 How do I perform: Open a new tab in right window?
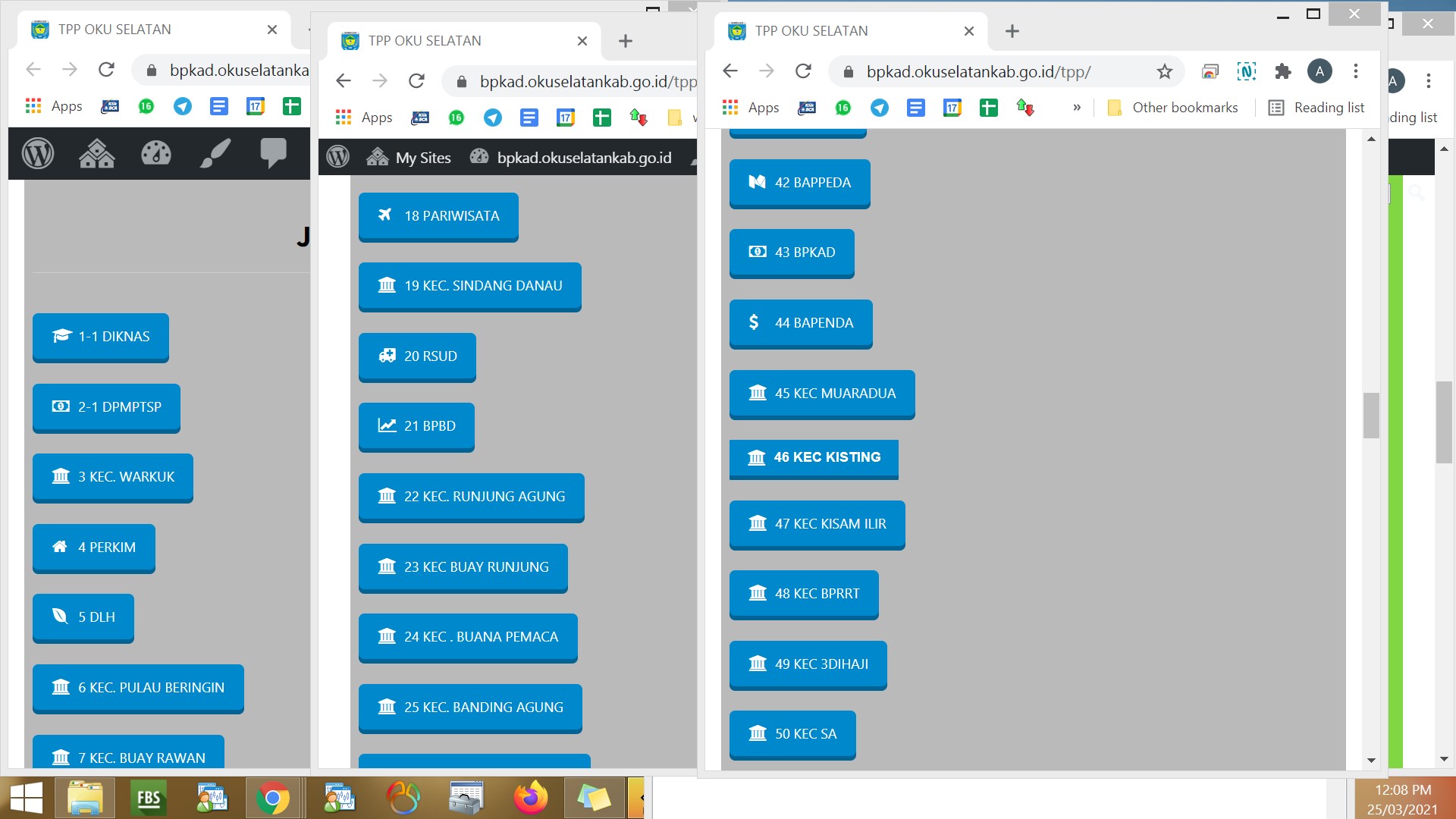[1012, 31]
